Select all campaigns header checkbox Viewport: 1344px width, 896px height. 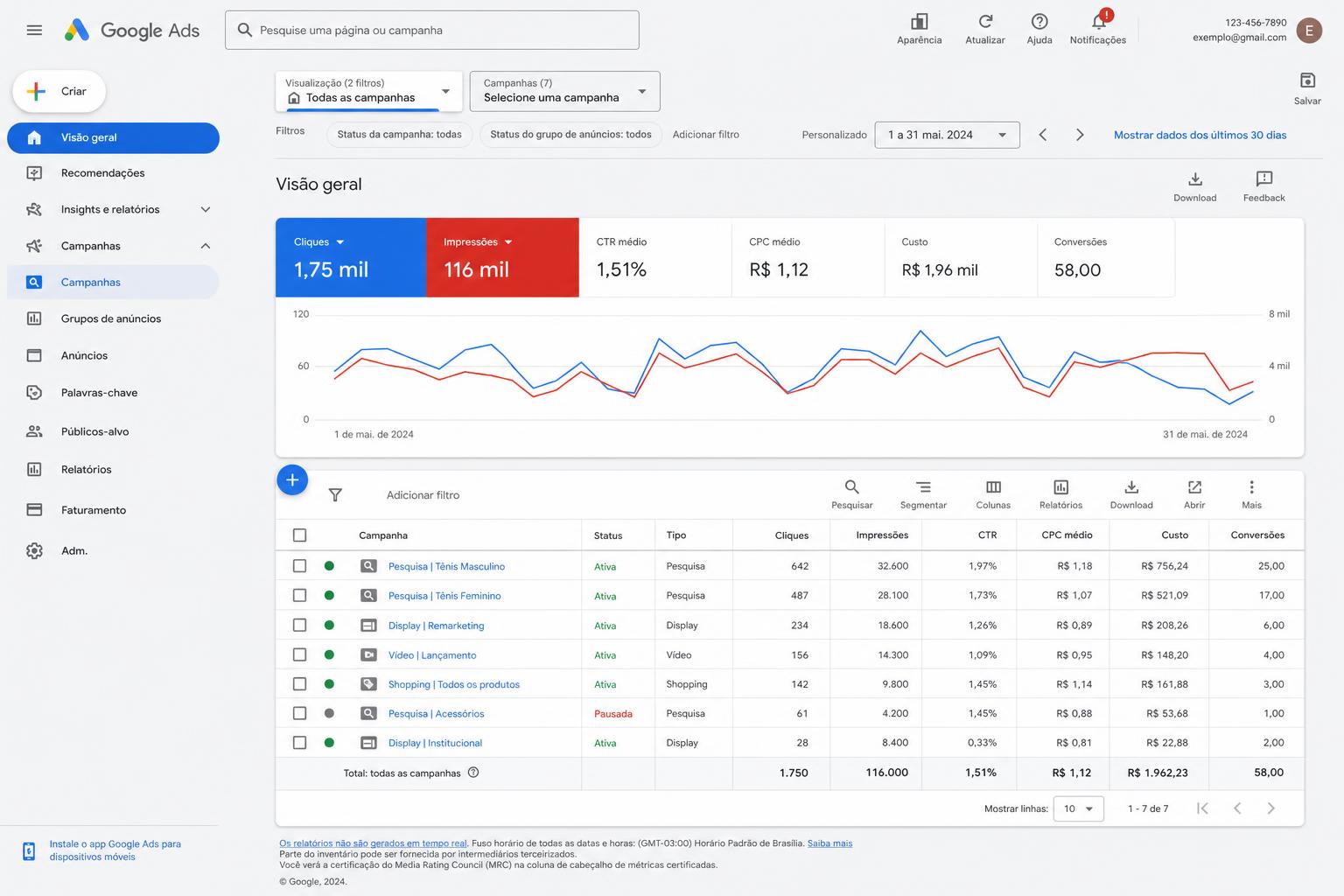pos(299,535)
